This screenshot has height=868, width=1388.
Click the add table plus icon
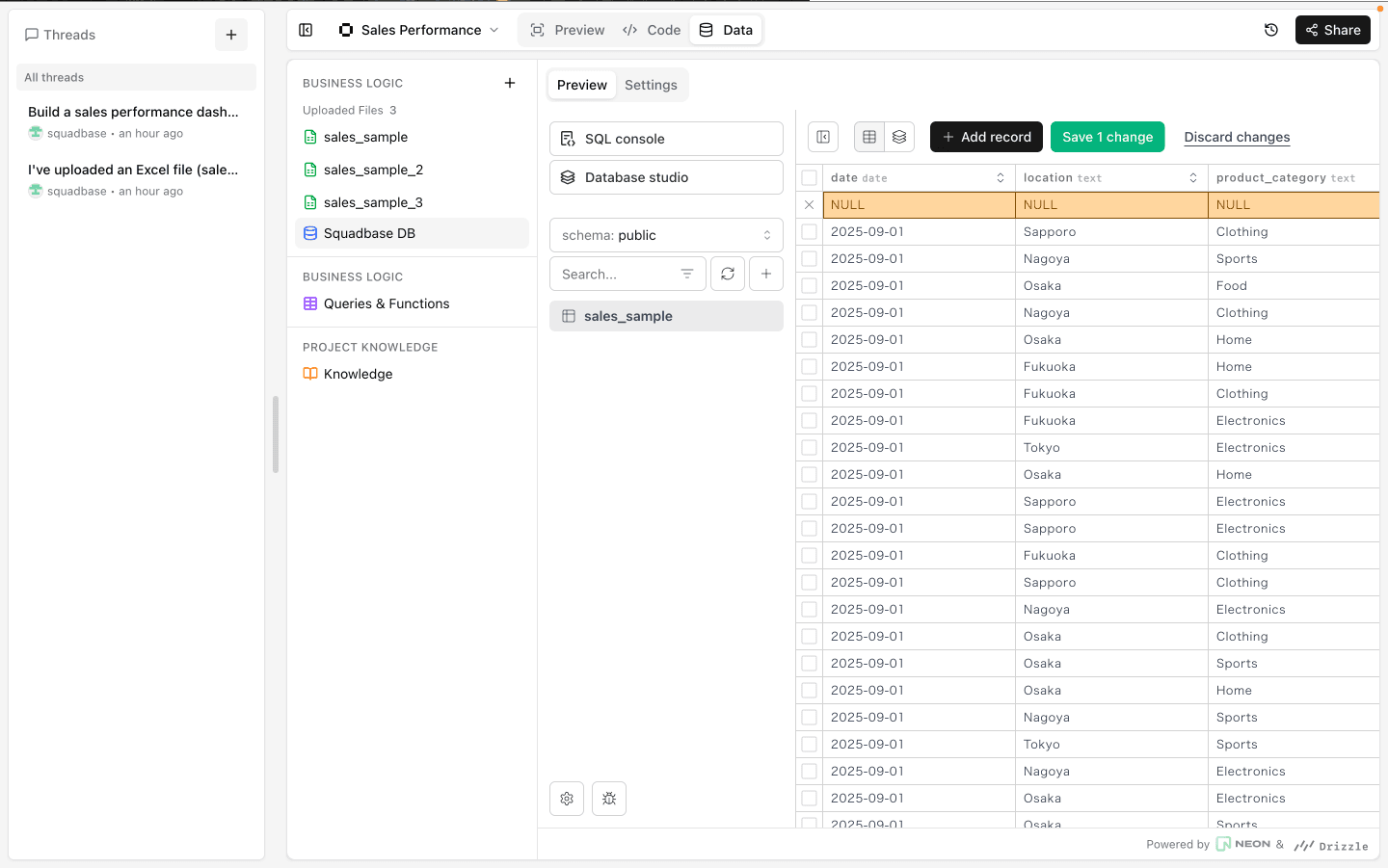coord(766,274)
